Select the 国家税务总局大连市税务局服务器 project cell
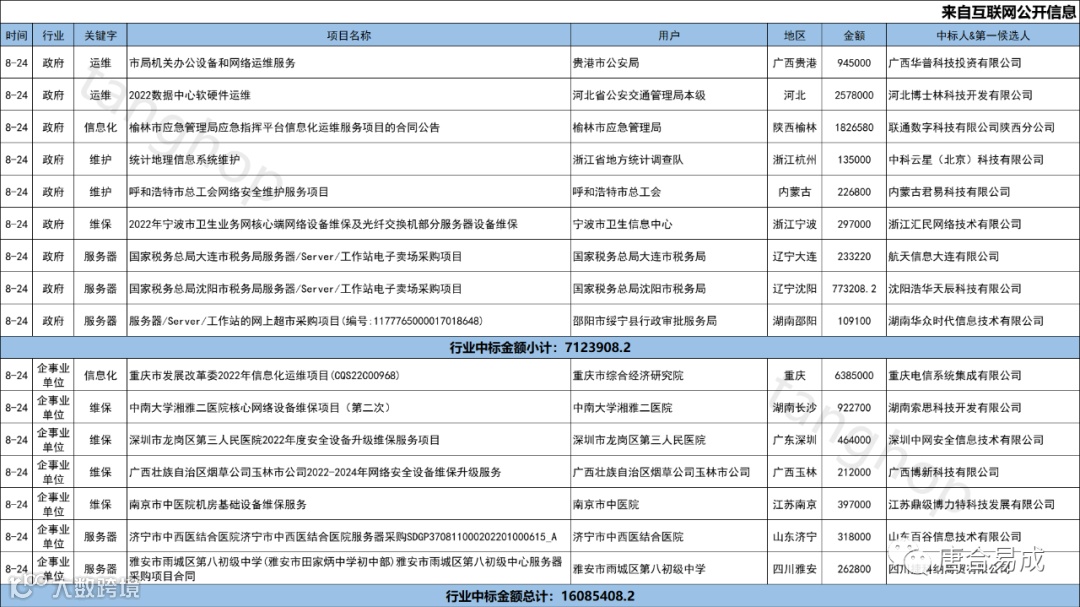The image size is (1080, 607). [349, 256]
